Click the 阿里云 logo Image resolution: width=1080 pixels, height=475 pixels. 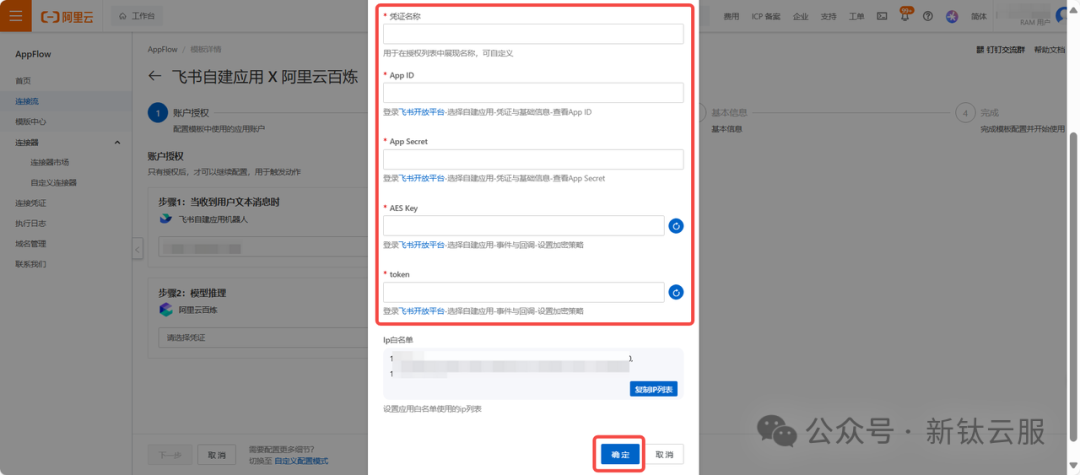67,17
